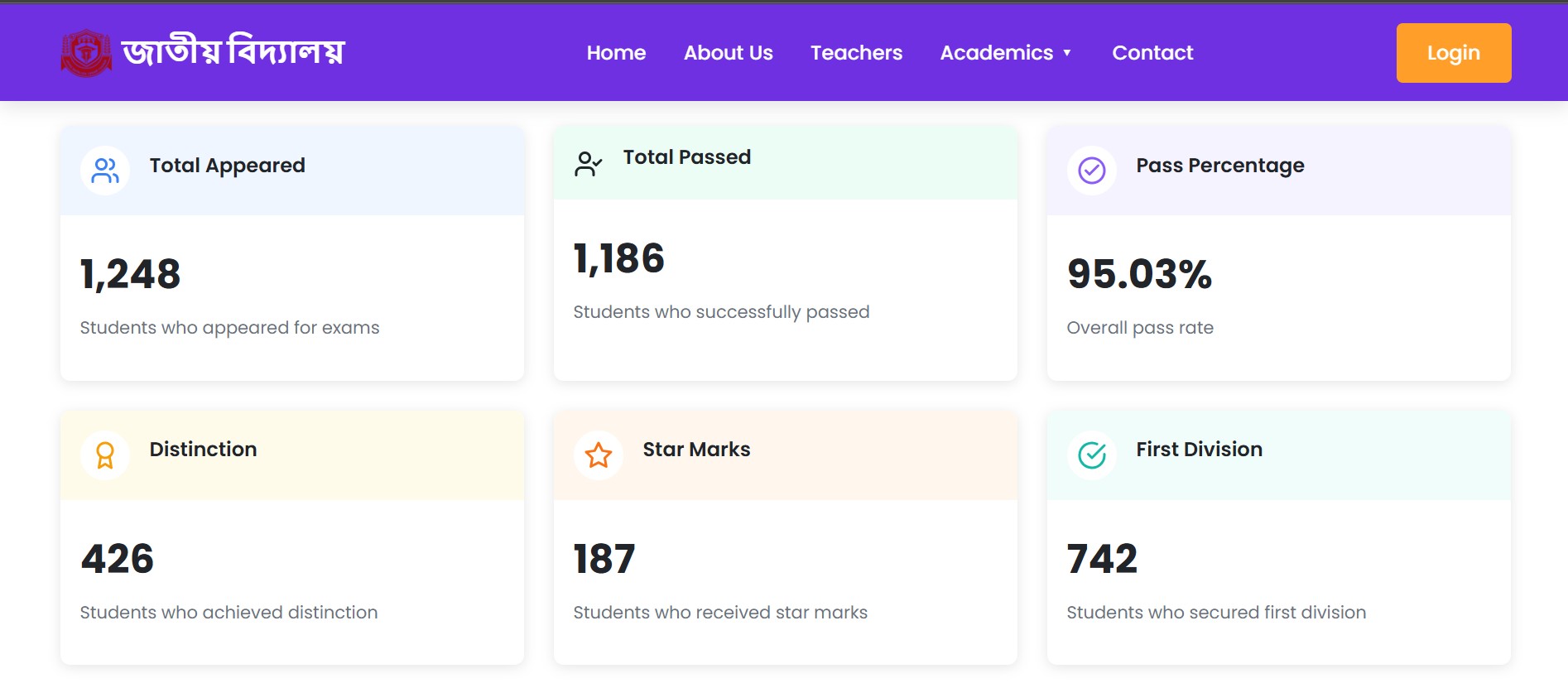The height and width of the screenshot is (688, 1568).
Task: Click 'Students who received star marks' text
Action: [721, 613]
